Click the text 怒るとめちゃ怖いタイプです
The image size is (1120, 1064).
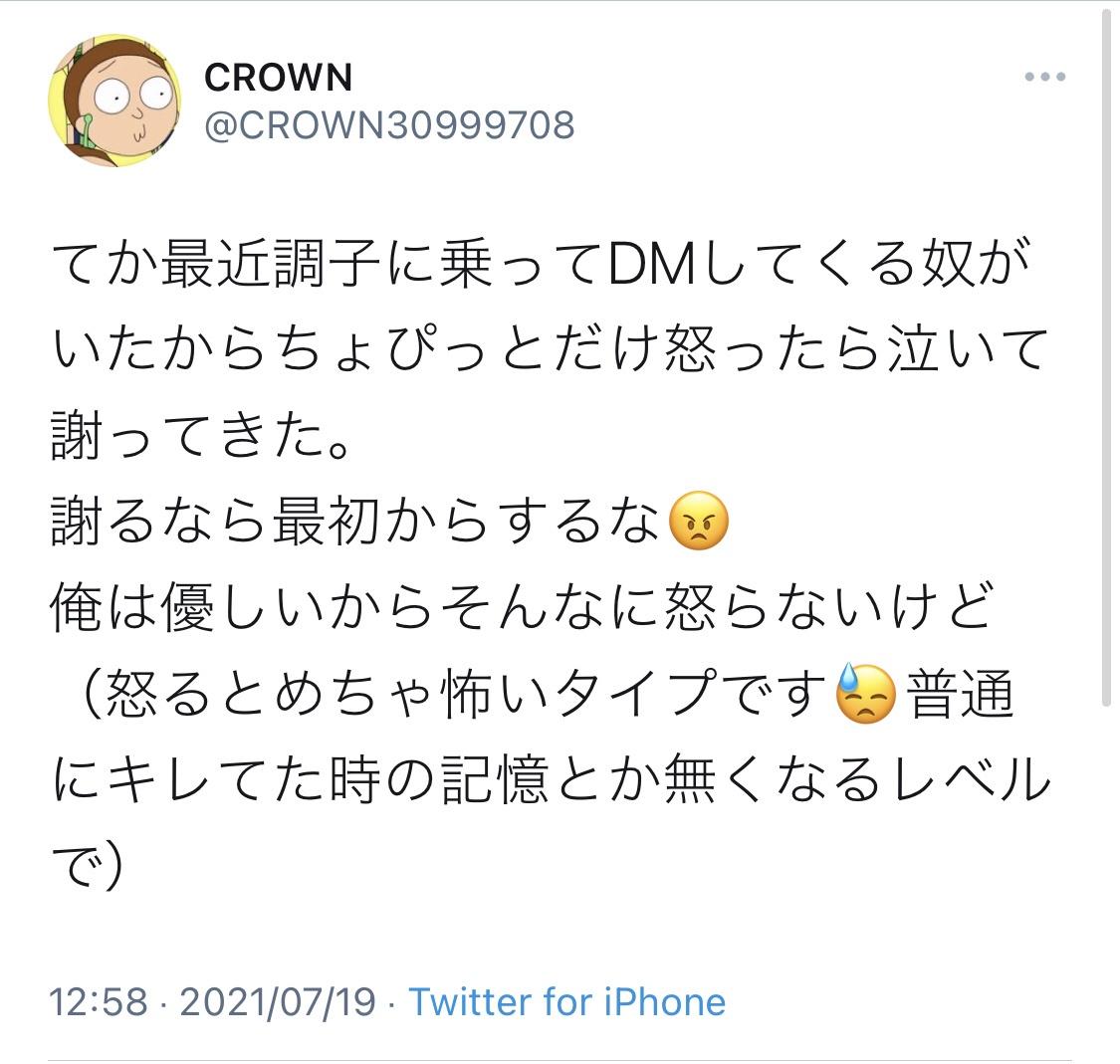(467, 694)
